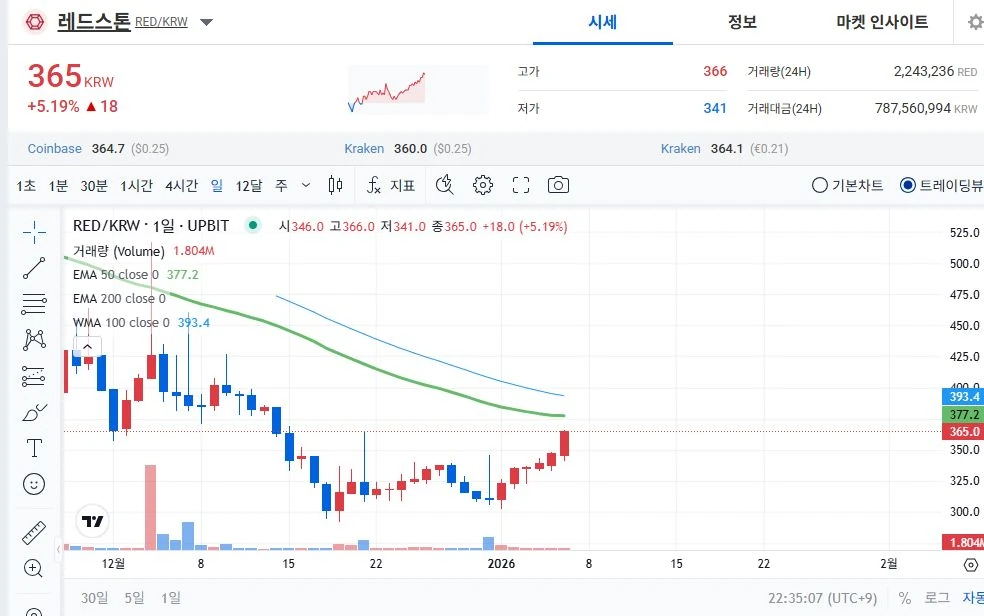Click the 22:35:07 (UTC+9) timezone clock
This screenshot has height=616, width=984.
[x=822, y=598]
